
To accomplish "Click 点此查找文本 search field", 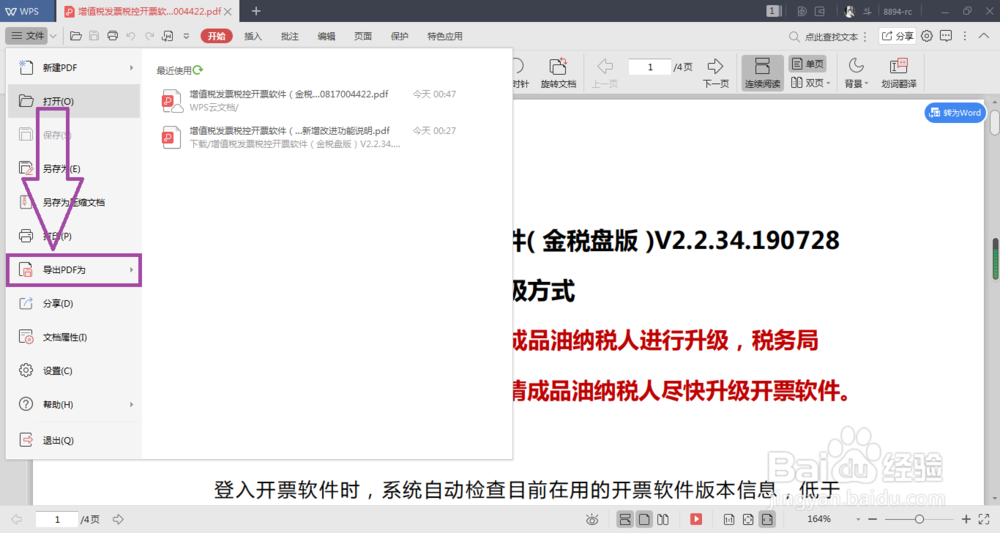I will pyautogui.click(x=831, y=37).
